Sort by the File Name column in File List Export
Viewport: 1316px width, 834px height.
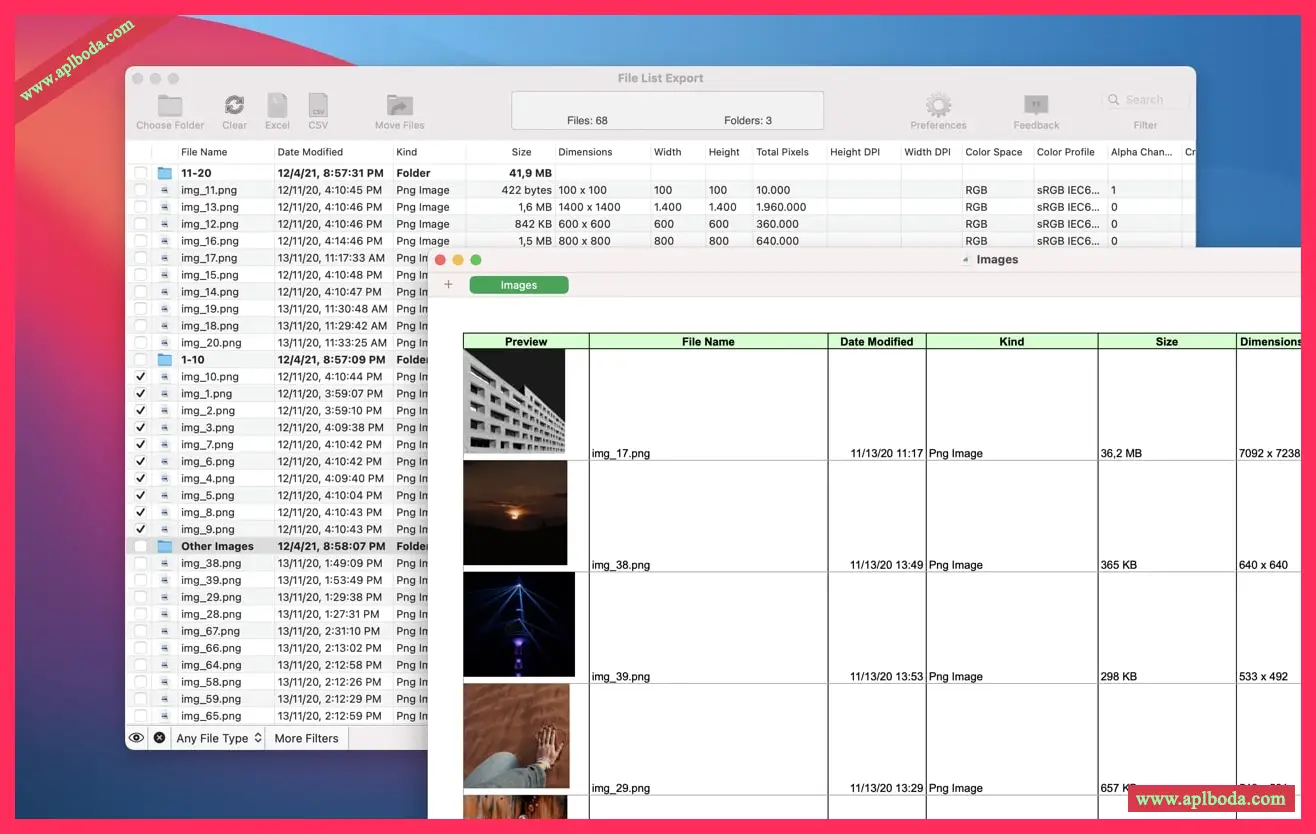tap(225, 152)
